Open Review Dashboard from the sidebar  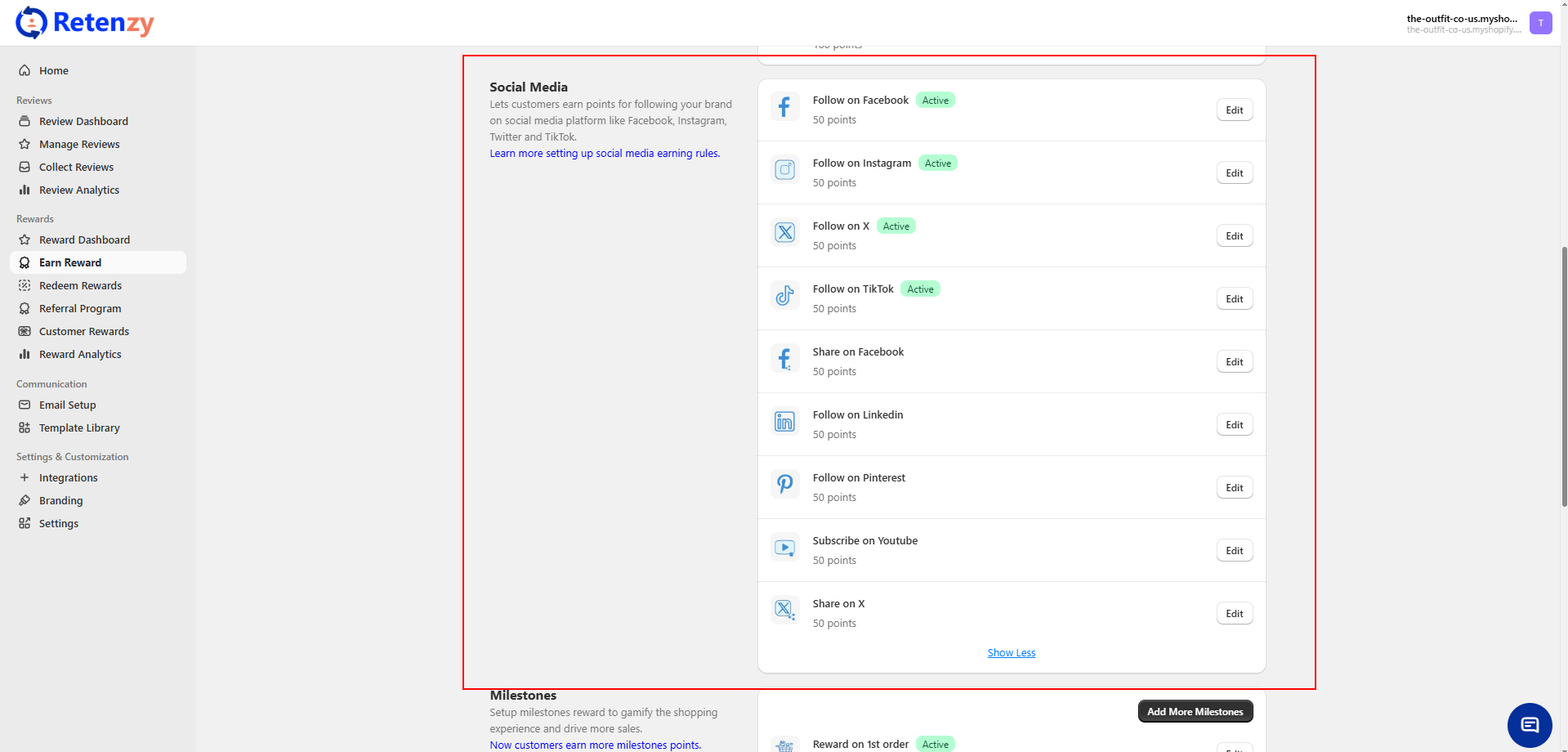[83, 122]
